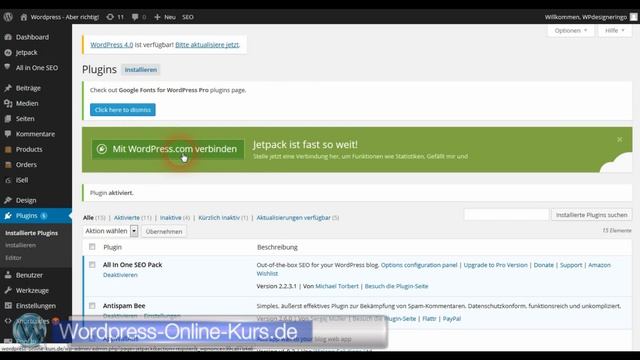Click the Medien icon in sidebar
The width and height of the screenshot is (640, 360).
(8, 104)
